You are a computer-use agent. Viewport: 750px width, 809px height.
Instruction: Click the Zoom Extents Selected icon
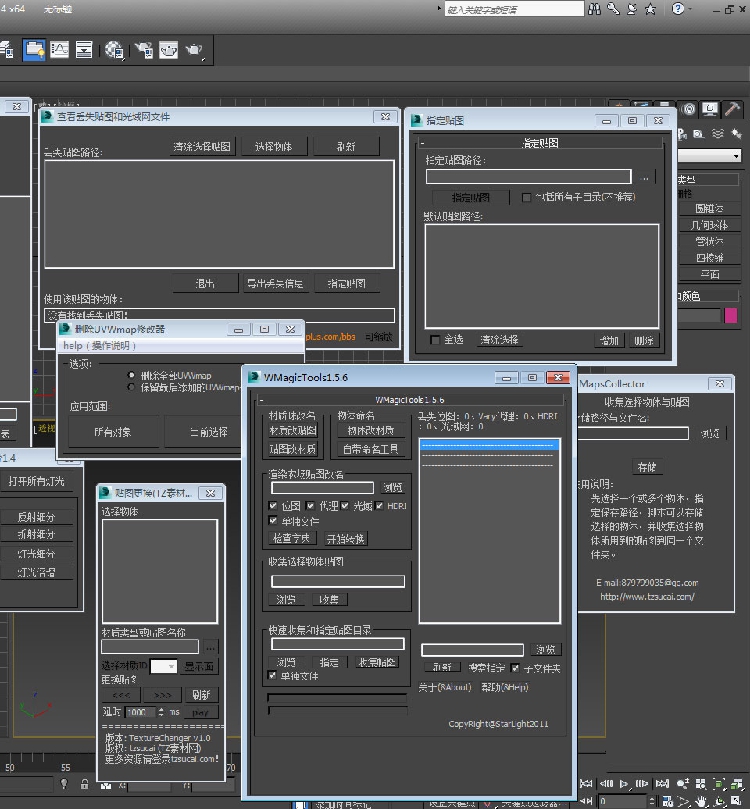click(x=719, y=784)
